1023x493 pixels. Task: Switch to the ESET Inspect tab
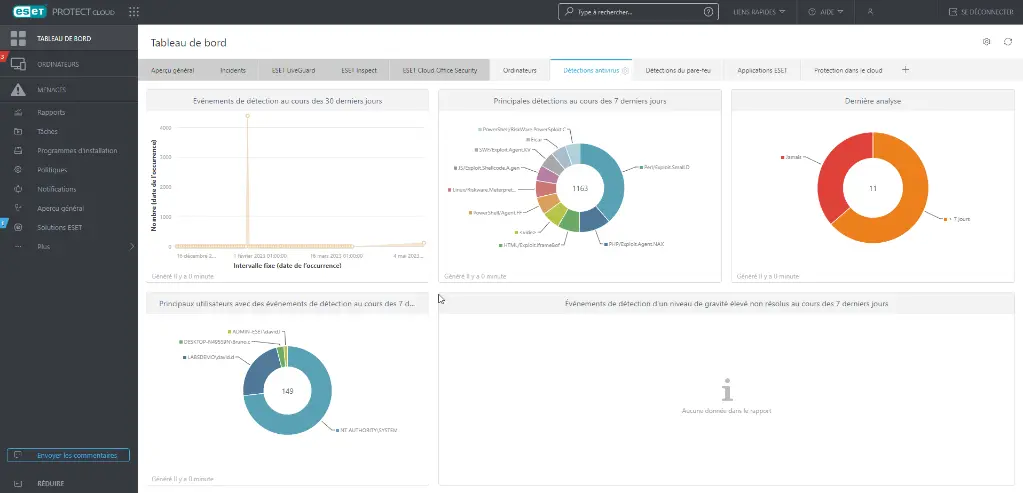click(x=359, y=70)
